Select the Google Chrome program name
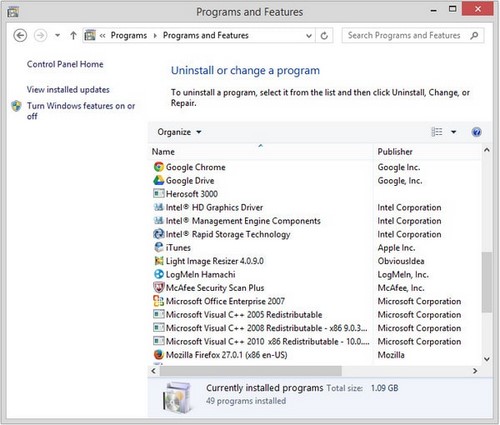Image resolution: width=500 pixels, height=425 pixels. 196,167
